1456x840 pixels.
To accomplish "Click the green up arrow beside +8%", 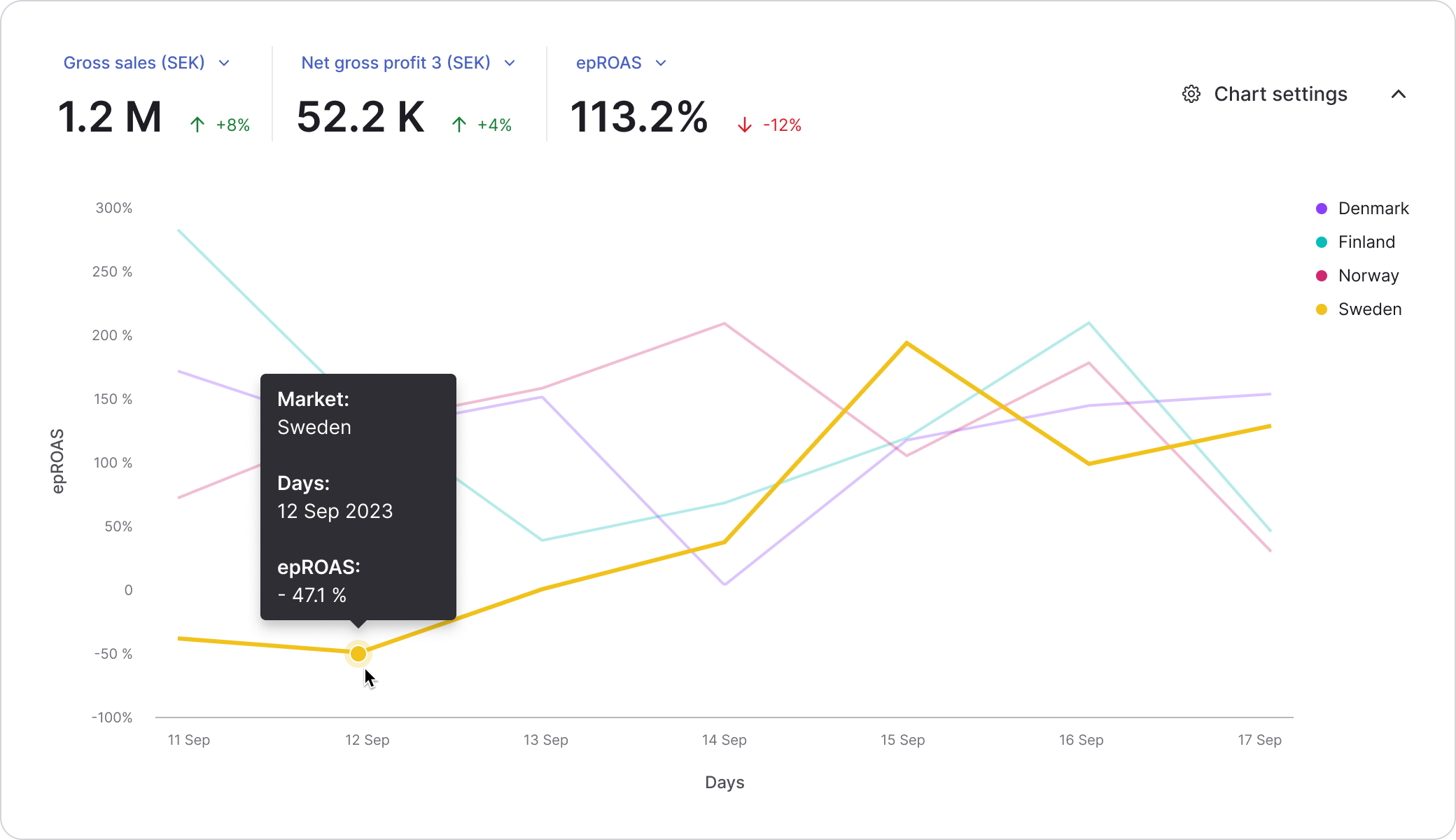I will point(197,124).
